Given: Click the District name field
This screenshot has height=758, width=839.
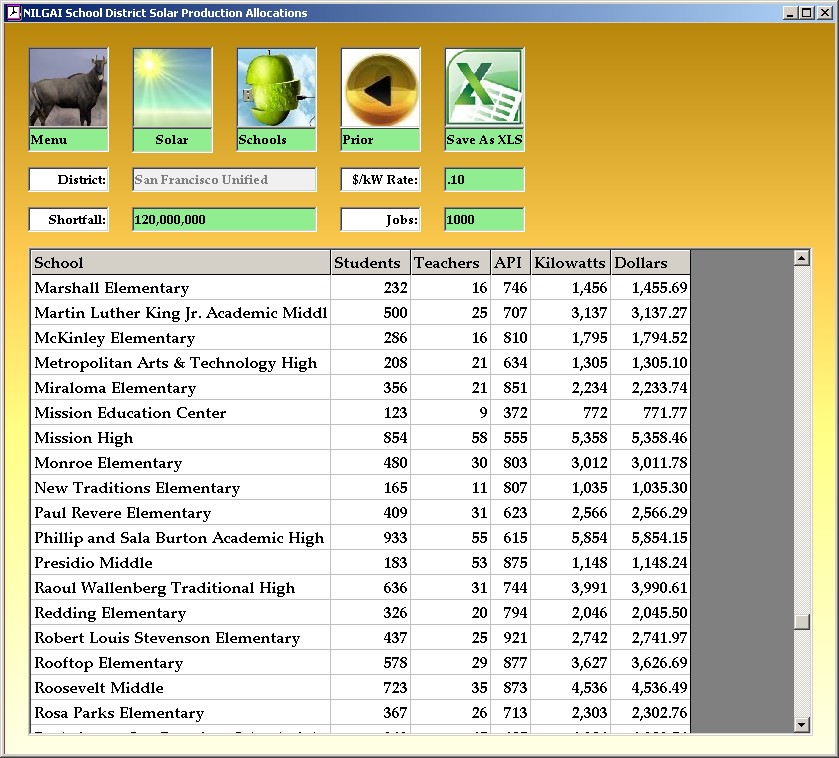Looking at the screenshot, I should tap(224, 180).
